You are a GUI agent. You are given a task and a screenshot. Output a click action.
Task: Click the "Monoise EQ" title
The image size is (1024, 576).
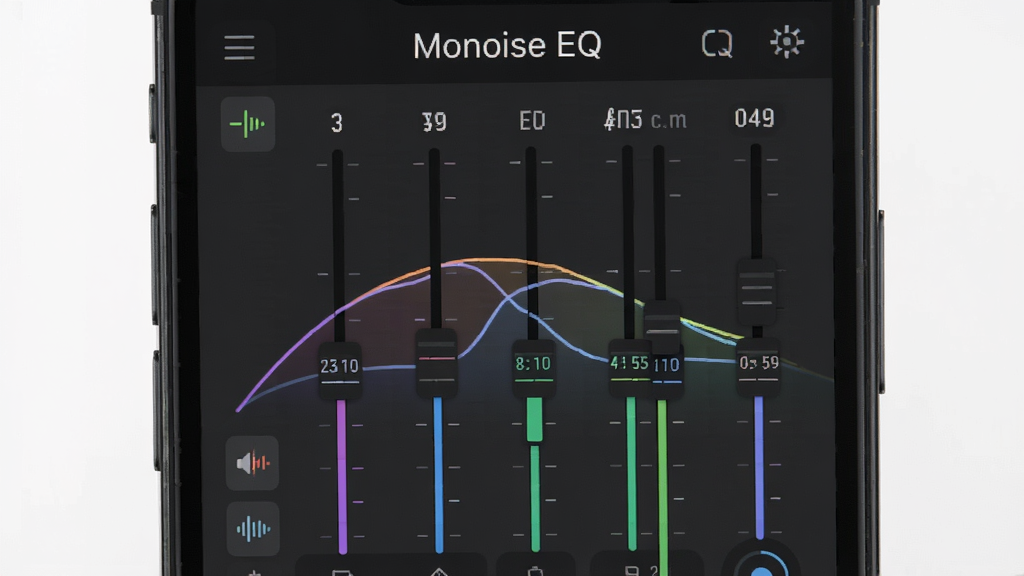click(507, 46)
